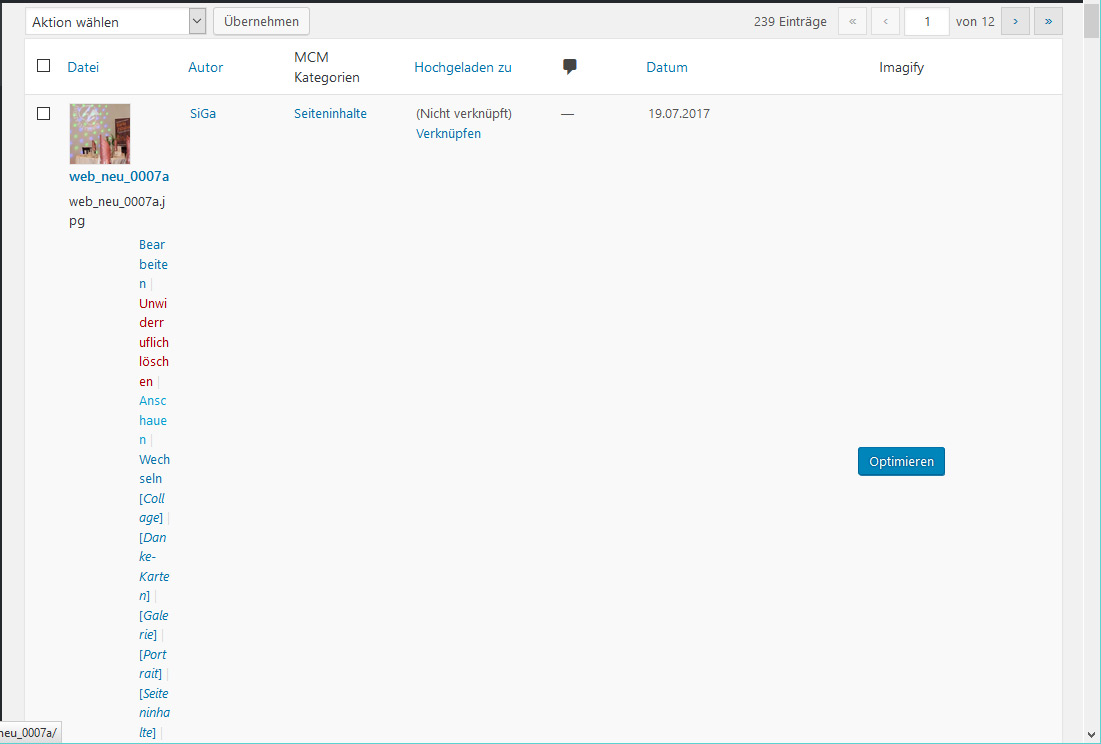Go to the next page using the › arrow
The image size is (1101, 744).
point(1015,20)
